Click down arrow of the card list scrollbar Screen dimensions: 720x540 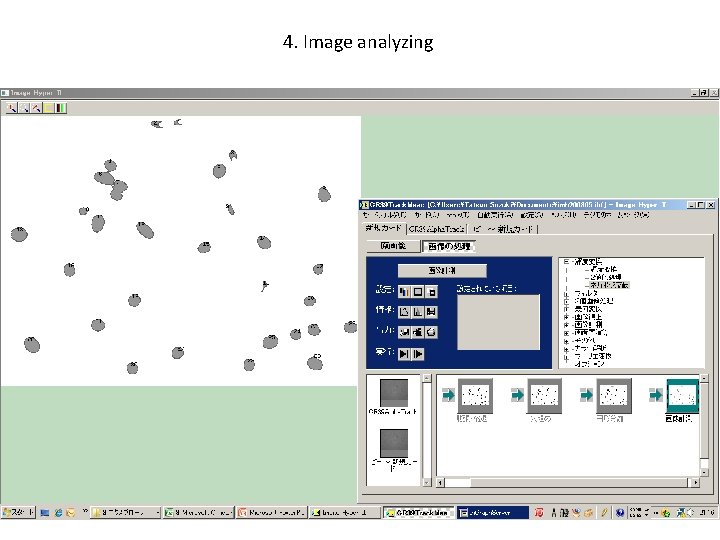pyautogui.click(x=427, y=482)
